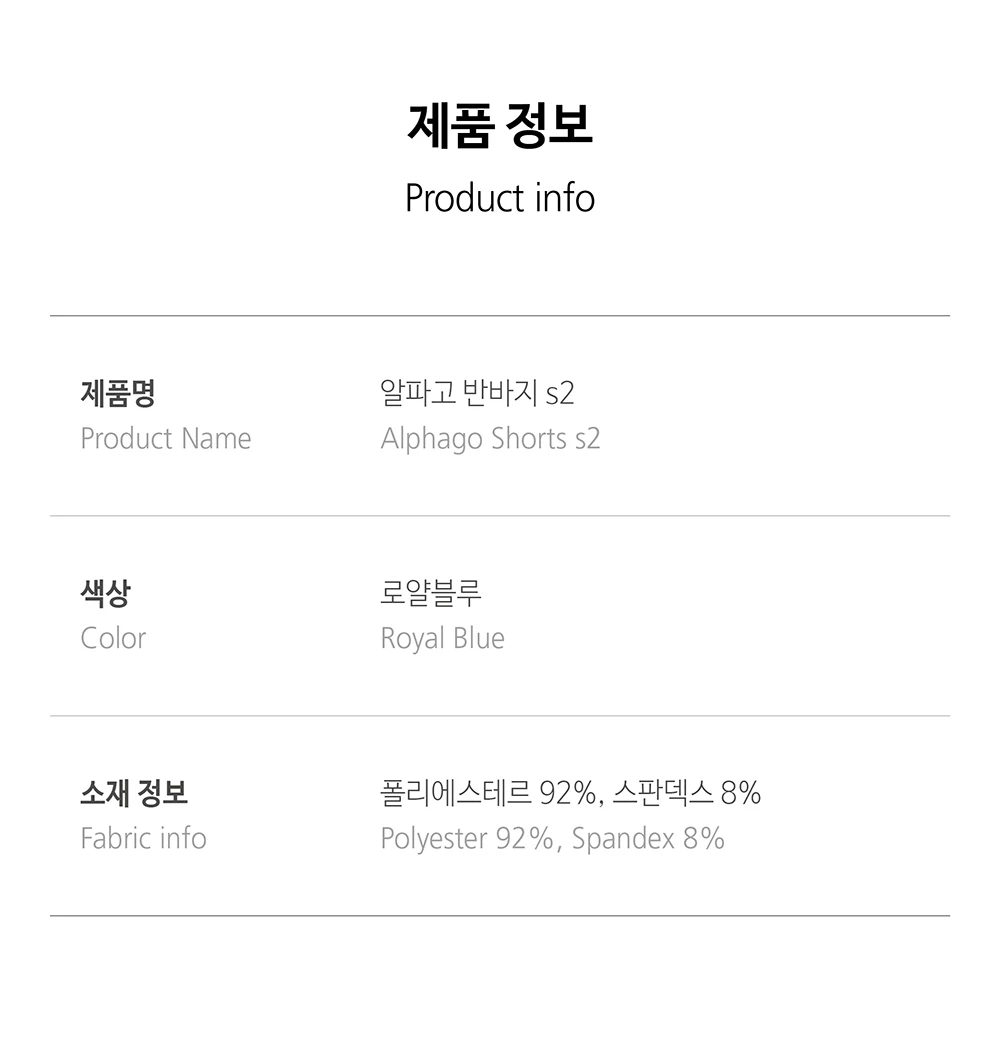Click the Alphago Shorts s2 value
Viewport: 1000px width, 1060px height.
pyautogui.click(x=490, y=439)
